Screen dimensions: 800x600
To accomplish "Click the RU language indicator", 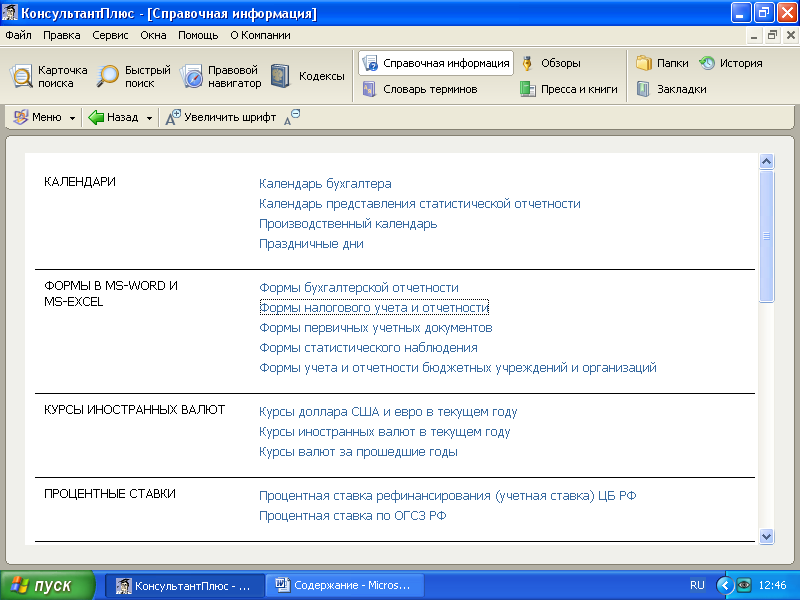I will pos(697,585).
